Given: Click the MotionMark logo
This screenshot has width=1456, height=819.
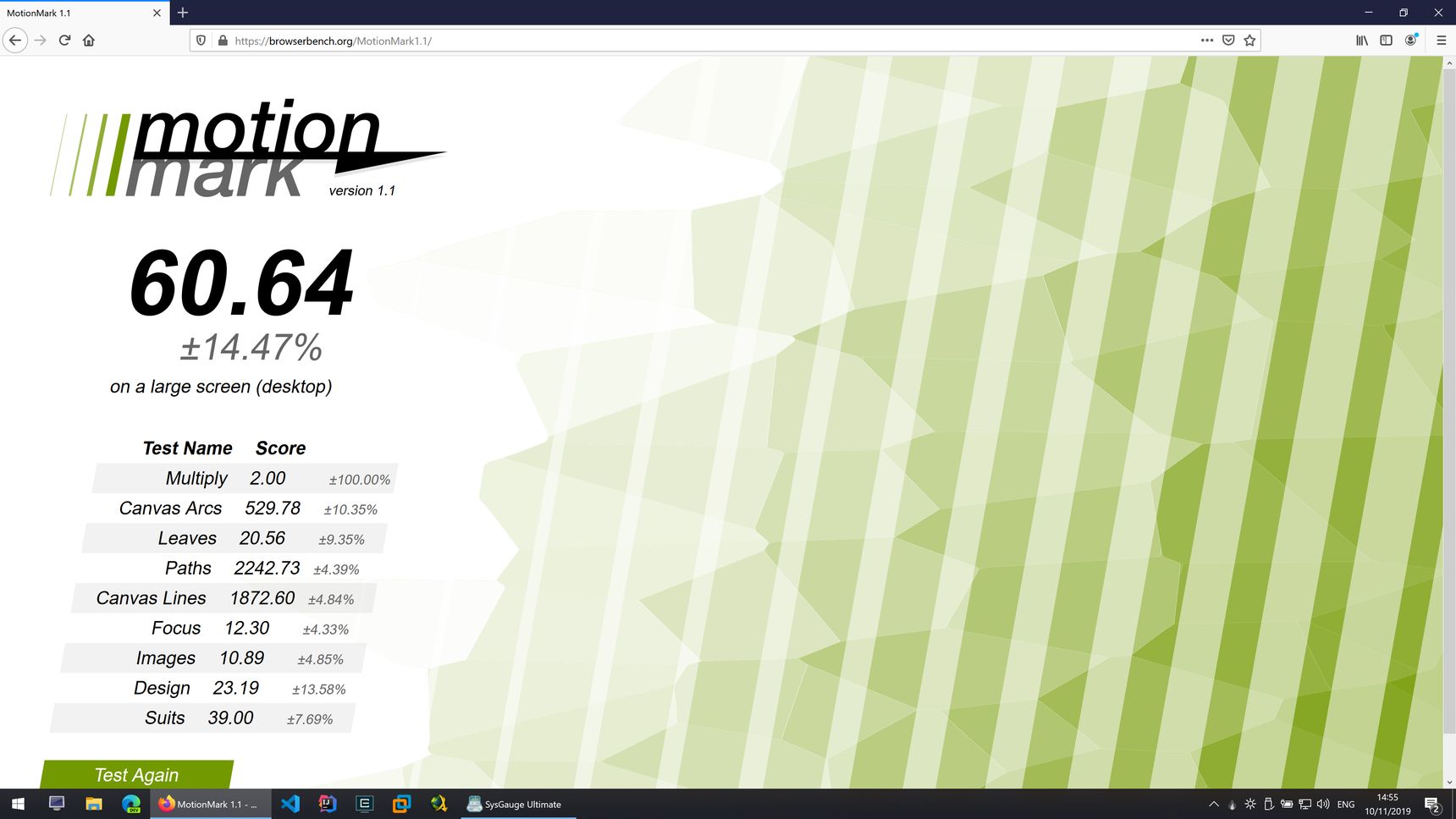Looking at the screenshot, I should (x=248, y=149).
